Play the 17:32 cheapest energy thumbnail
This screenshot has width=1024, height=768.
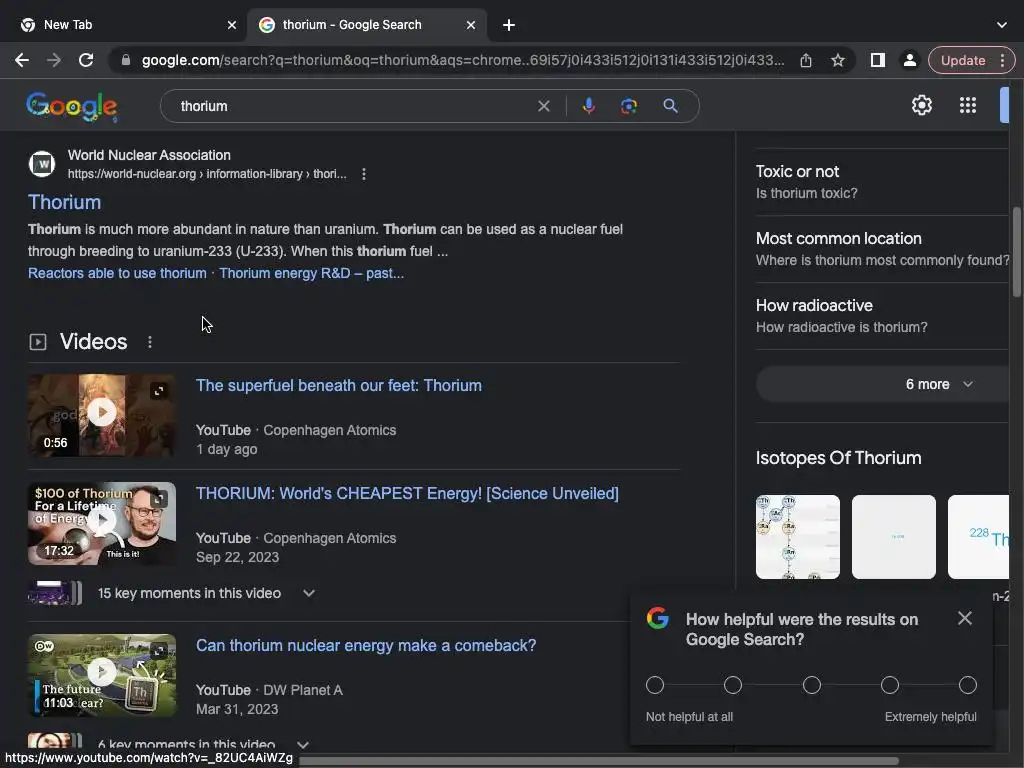click(101, 523)
